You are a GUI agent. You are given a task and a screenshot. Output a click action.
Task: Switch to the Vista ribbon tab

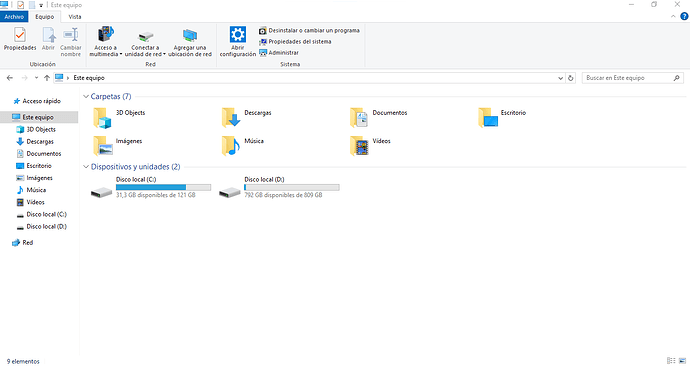(x=75, y=17)
